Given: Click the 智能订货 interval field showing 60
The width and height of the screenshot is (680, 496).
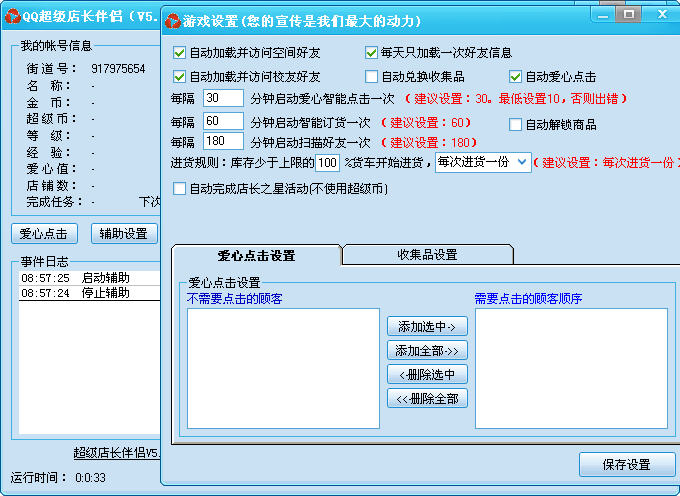Looking at the screenshot, I should [223, 121].
